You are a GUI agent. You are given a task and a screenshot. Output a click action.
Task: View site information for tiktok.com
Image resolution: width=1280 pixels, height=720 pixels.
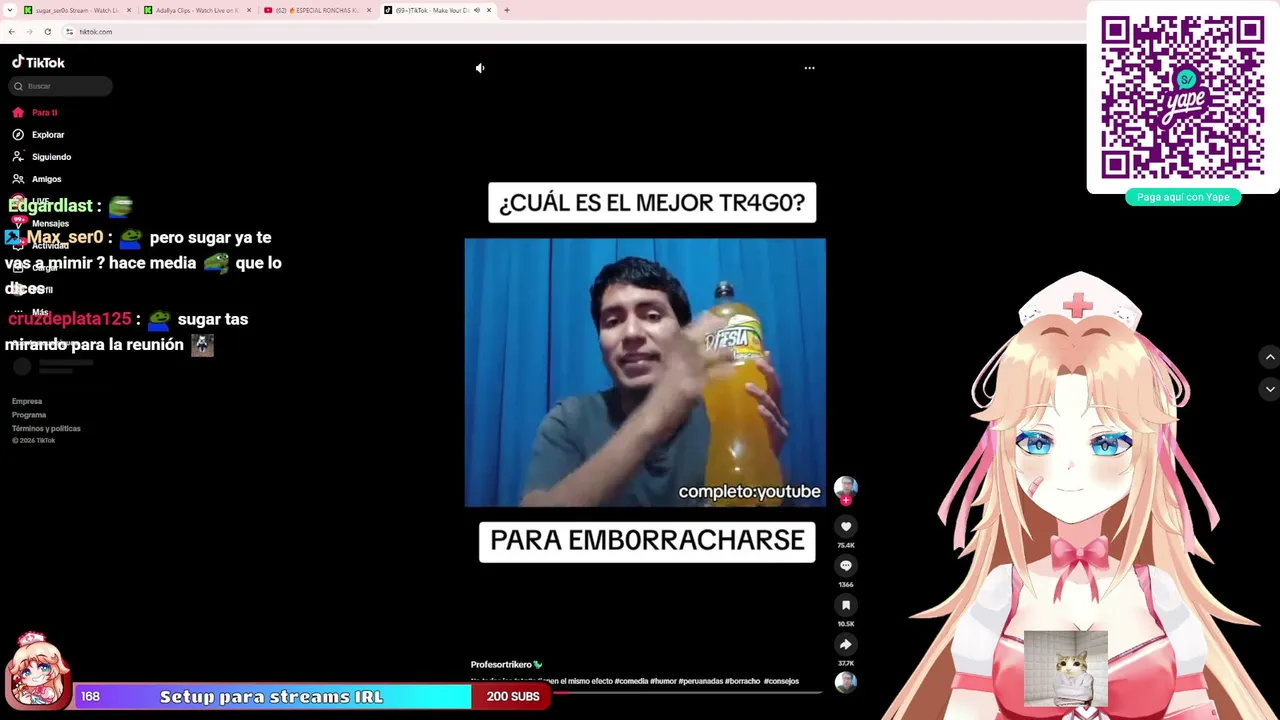[69, 32]
